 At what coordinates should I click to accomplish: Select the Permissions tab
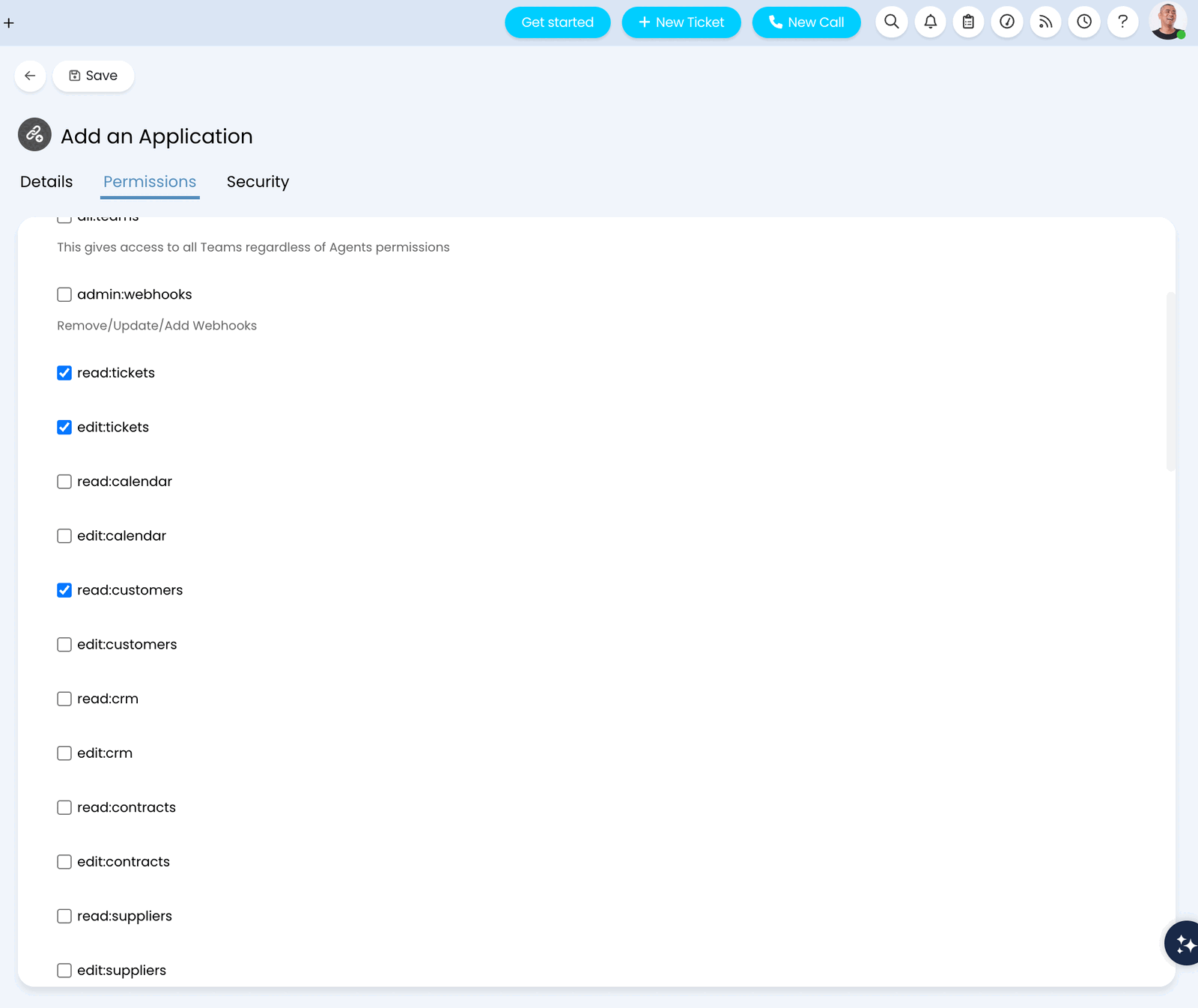150,182
